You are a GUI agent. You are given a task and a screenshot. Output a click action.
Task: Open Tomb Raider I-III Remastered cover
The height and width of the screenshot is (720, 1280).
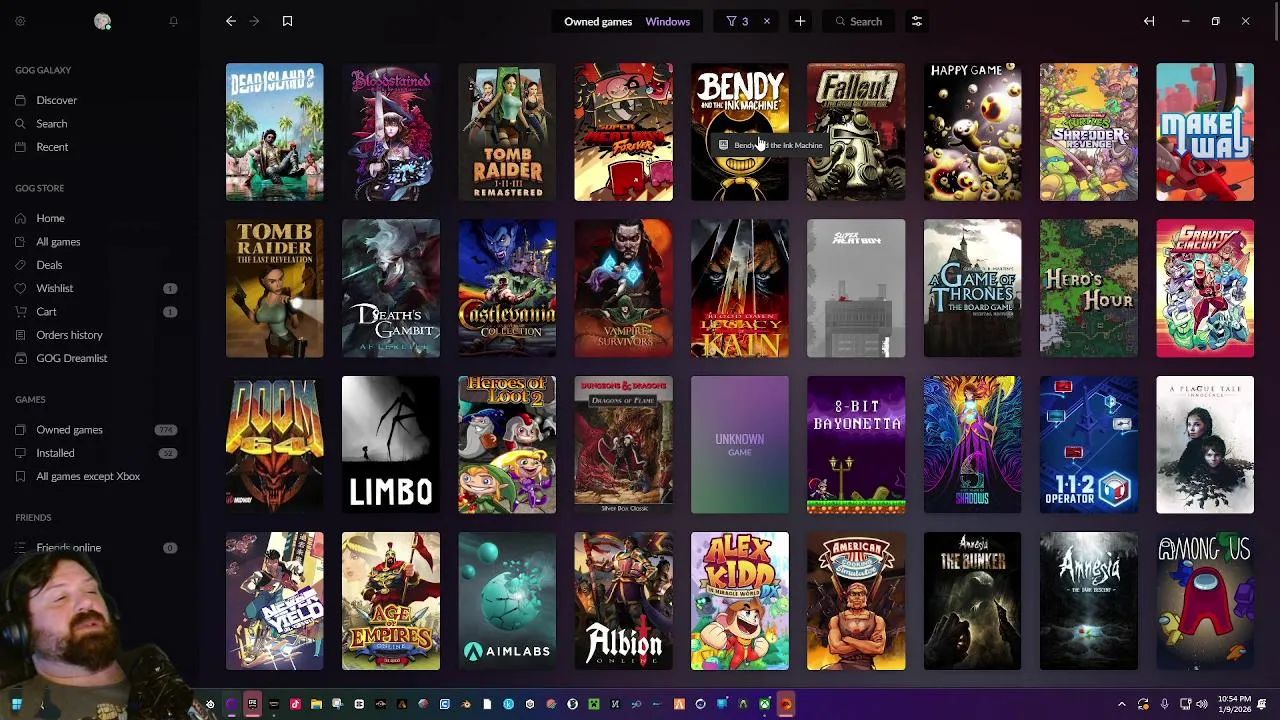(507, 132)
